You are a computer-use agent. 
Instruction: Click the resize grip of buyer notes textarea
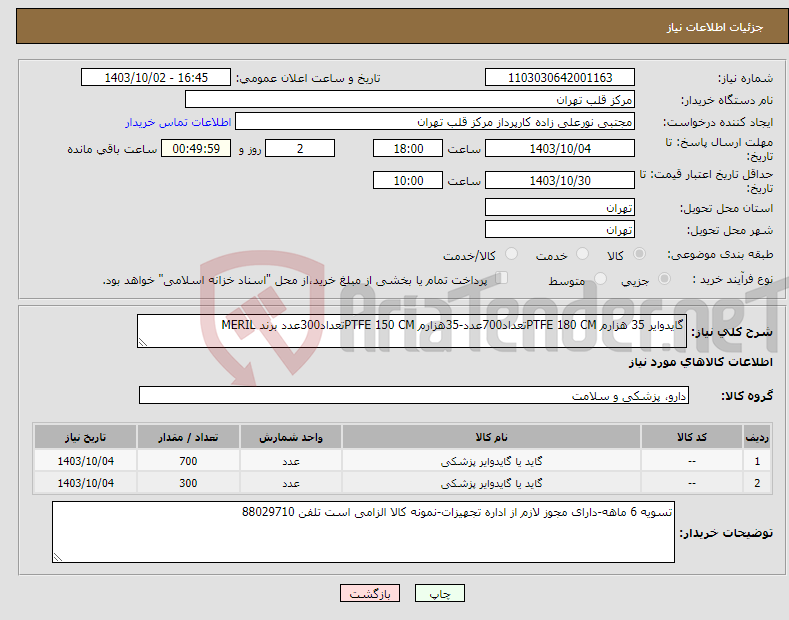(58, 557)
